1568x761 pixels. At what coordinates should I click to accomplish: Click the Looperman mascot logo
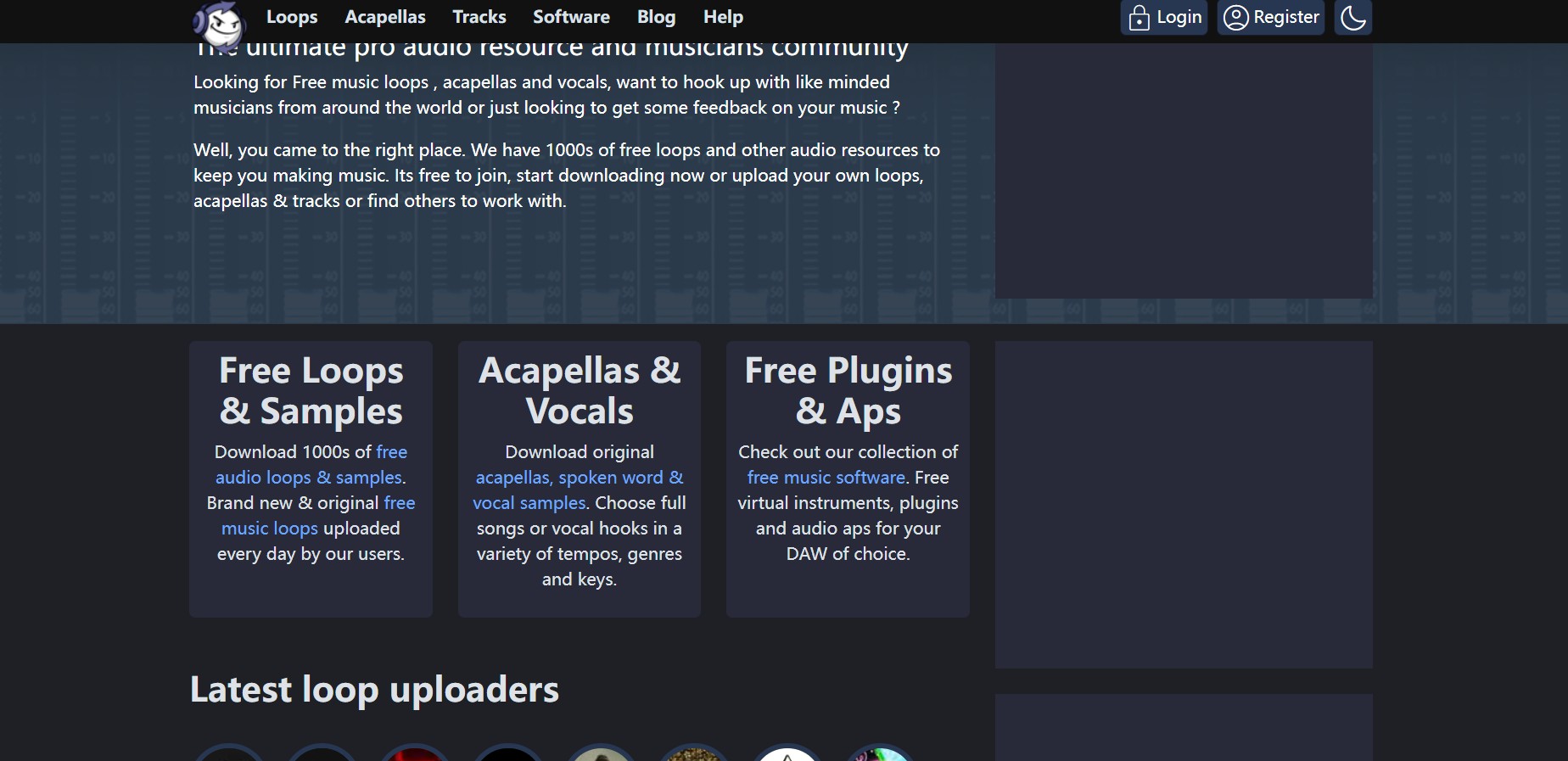coord(220,24)
